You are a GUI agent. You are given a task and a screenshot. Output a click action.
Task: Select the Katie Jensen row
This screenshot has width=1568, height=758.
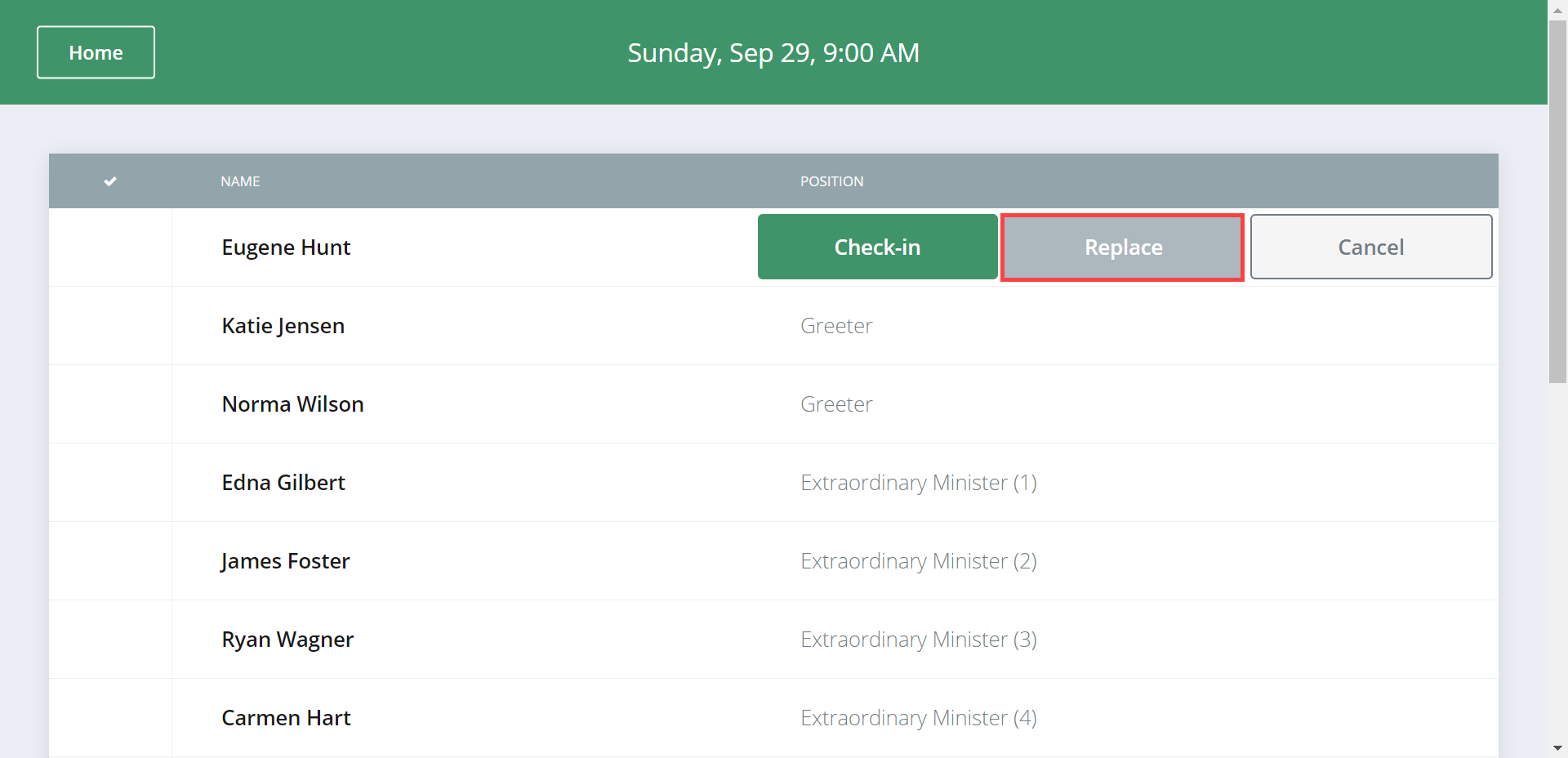[283, 326]
